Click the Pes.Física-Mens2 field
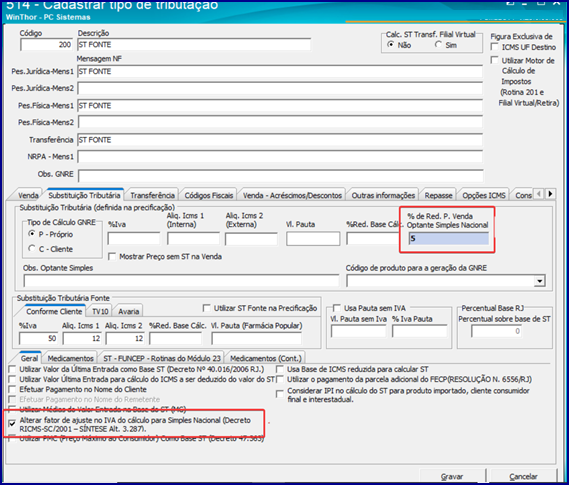Viewport: 569px width, 485px height. tap(280, 122)
